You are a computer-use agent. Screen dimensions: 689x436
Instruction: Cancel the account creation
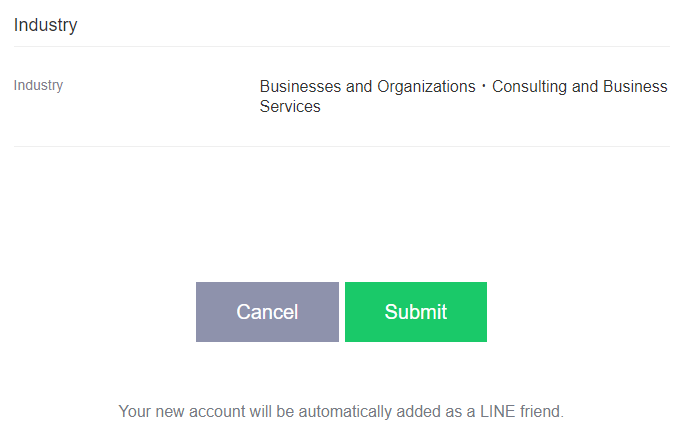pos(267,312)
